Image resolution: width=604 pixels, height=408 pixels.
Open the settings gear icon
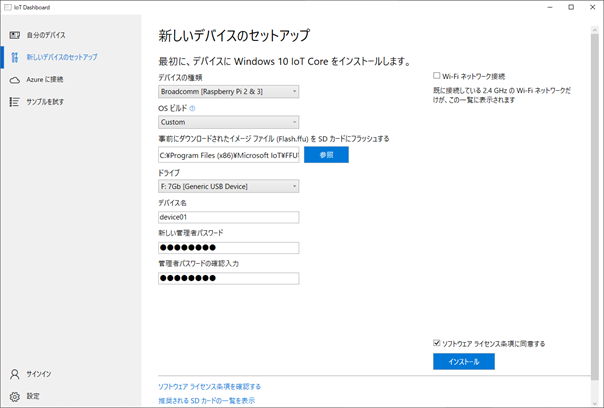click(x=15, y=396)
